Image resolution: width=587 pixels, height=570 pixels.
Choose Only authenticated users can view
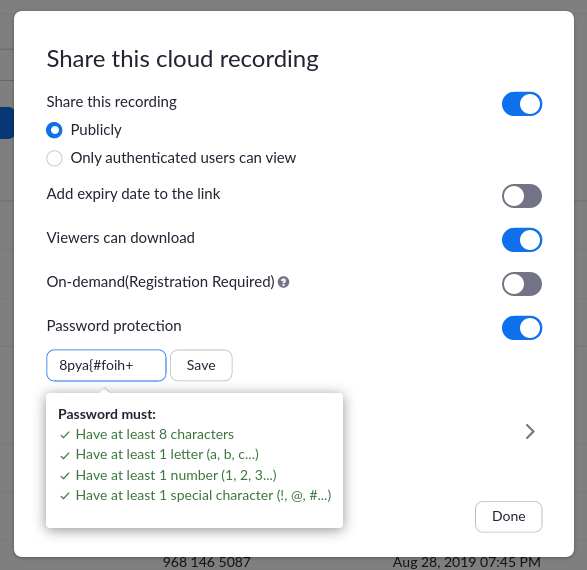(x=54, y=158)
